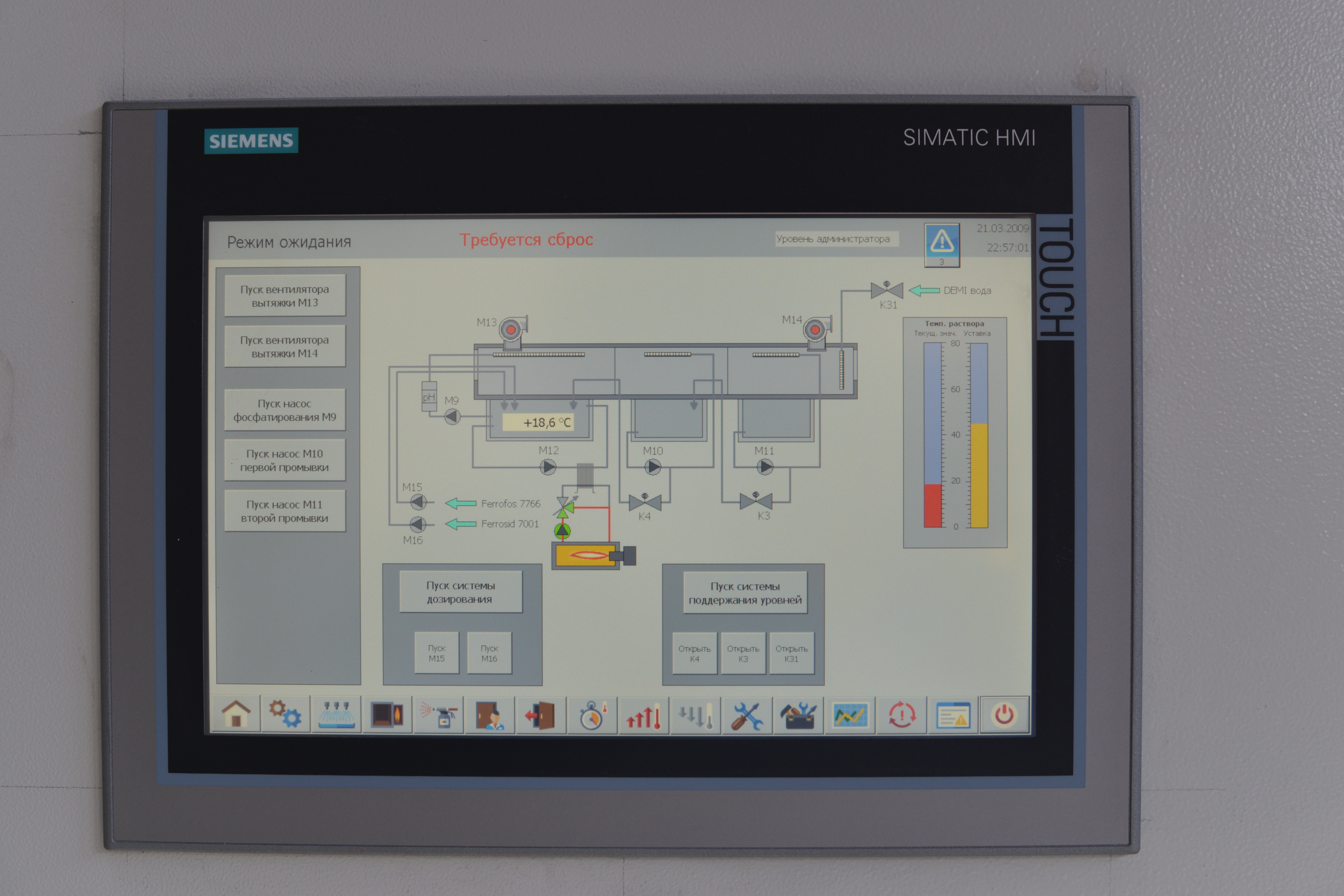The image size is (1344, 896).
Task: Click the green burner circulation pump symbol
Action: point(562,531)
